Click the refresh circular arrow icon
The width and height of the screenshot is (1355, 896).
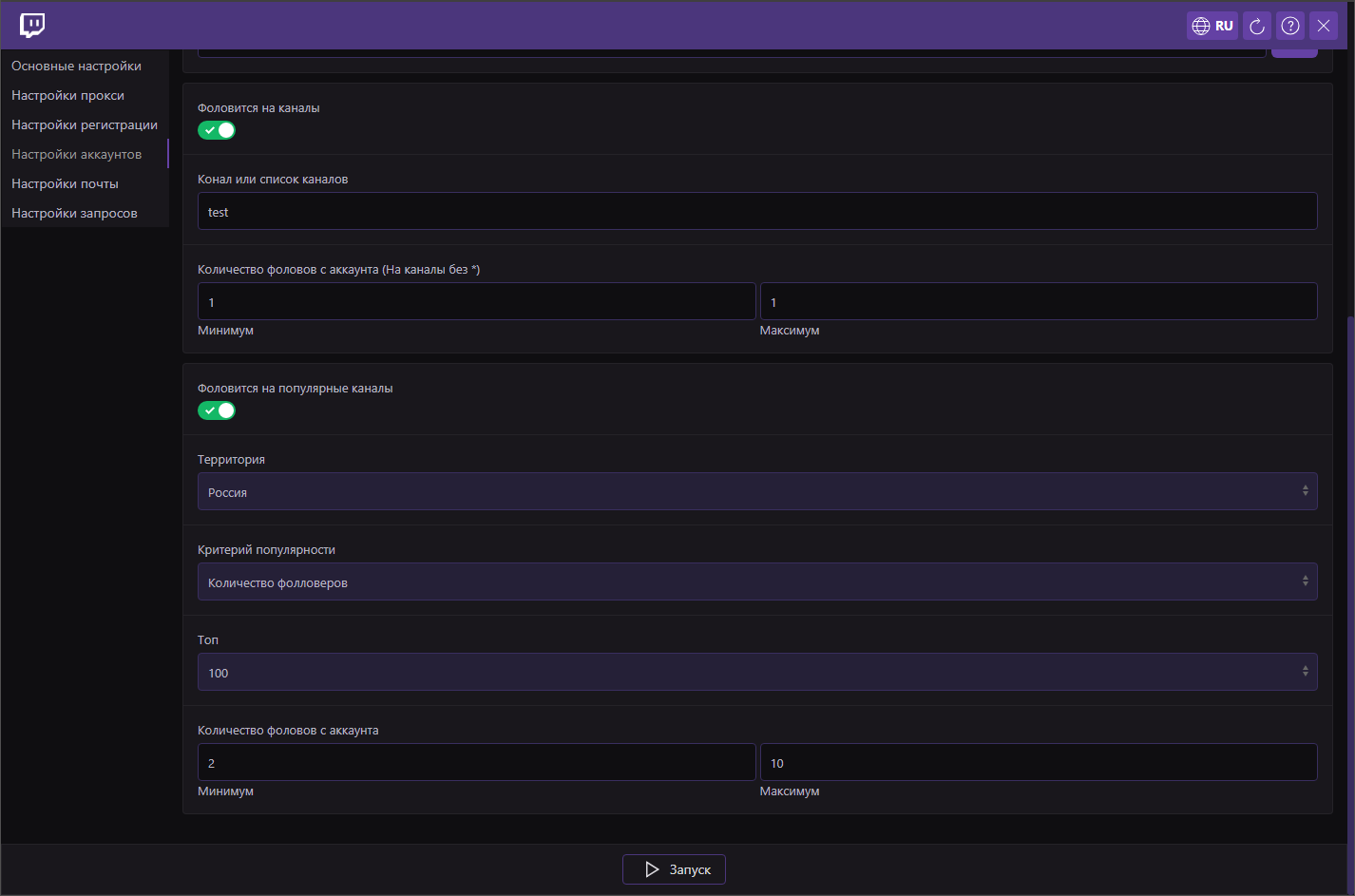pyautogui.click(x=1257, y=26)
